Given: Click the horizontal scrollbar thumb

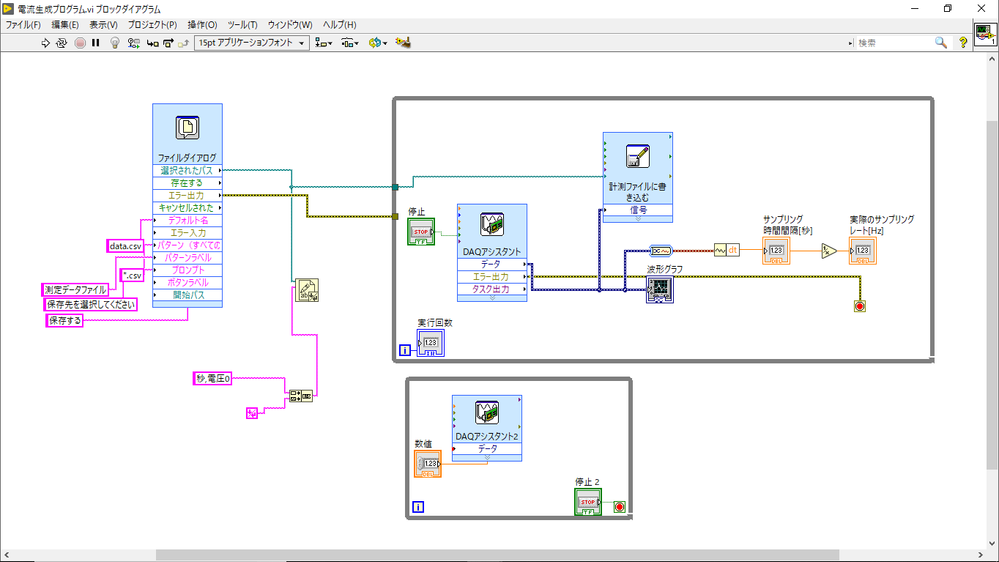Looking at the screenshot, I should coord(497,555).
